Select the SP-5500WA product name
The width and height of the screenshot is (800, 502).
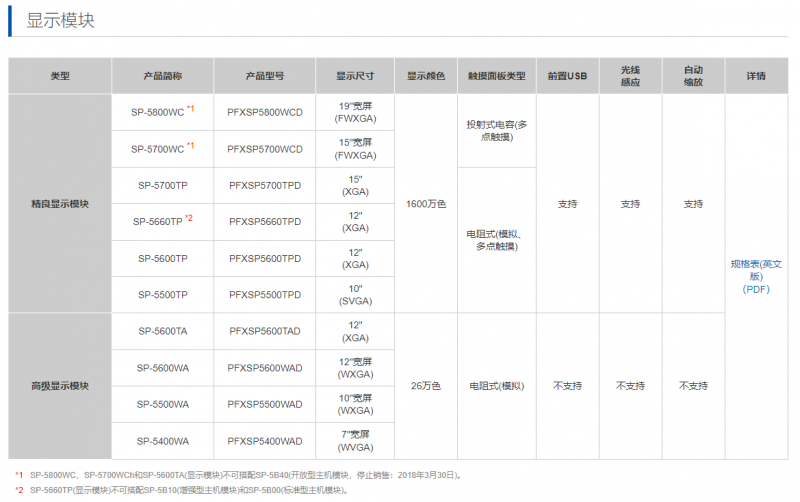[163, 404]
